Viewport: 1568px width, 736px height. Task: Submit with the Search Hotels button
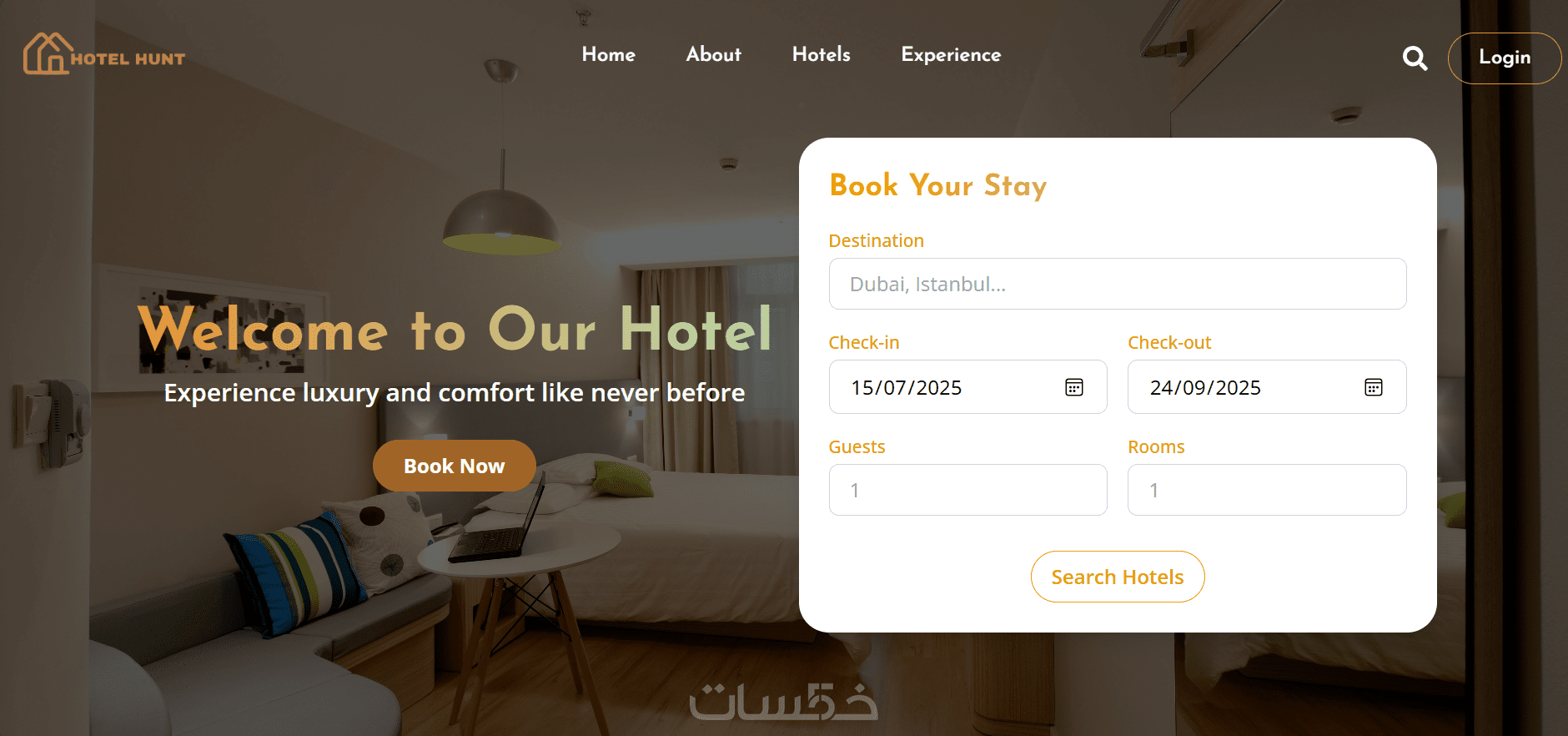click(1118, 577)
